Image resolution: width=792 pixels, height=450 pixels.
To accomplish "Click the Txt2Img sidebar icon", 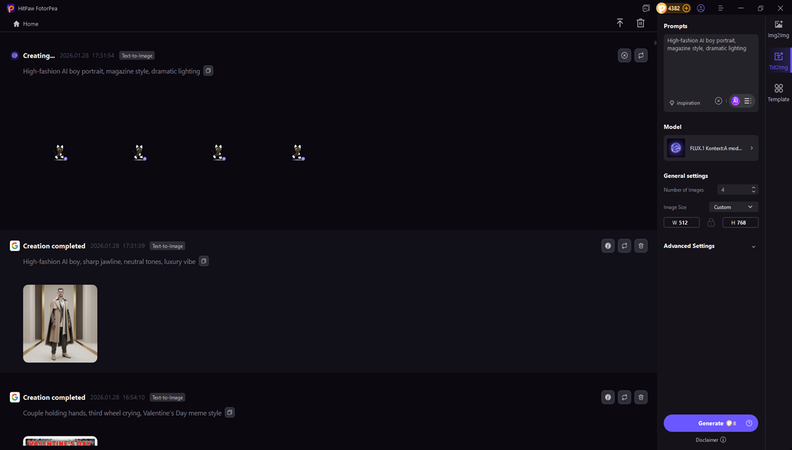I will [x=778, y=60].
